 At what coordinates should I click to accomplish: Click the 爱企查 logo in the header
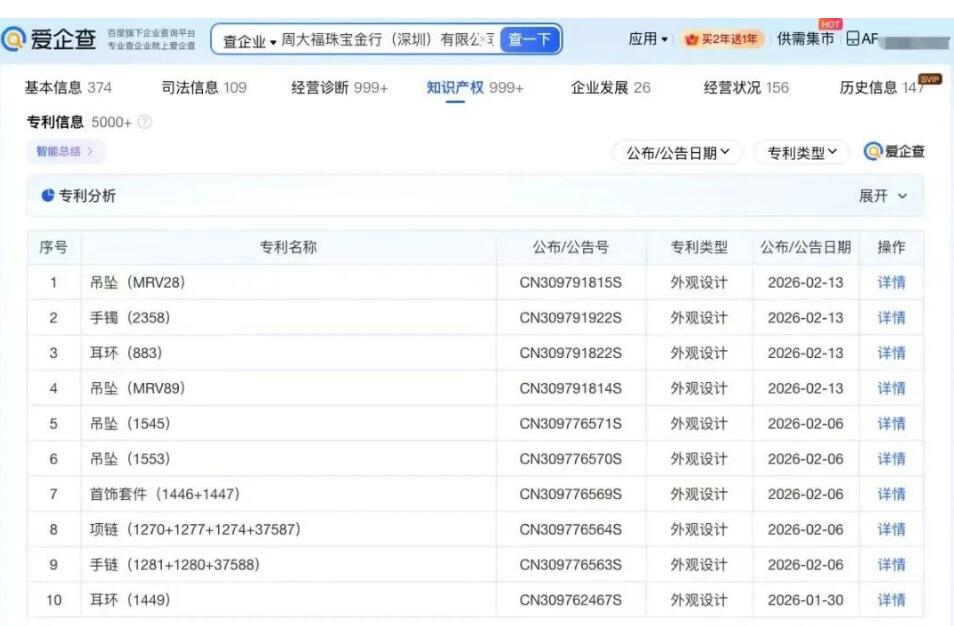(50, 39)
